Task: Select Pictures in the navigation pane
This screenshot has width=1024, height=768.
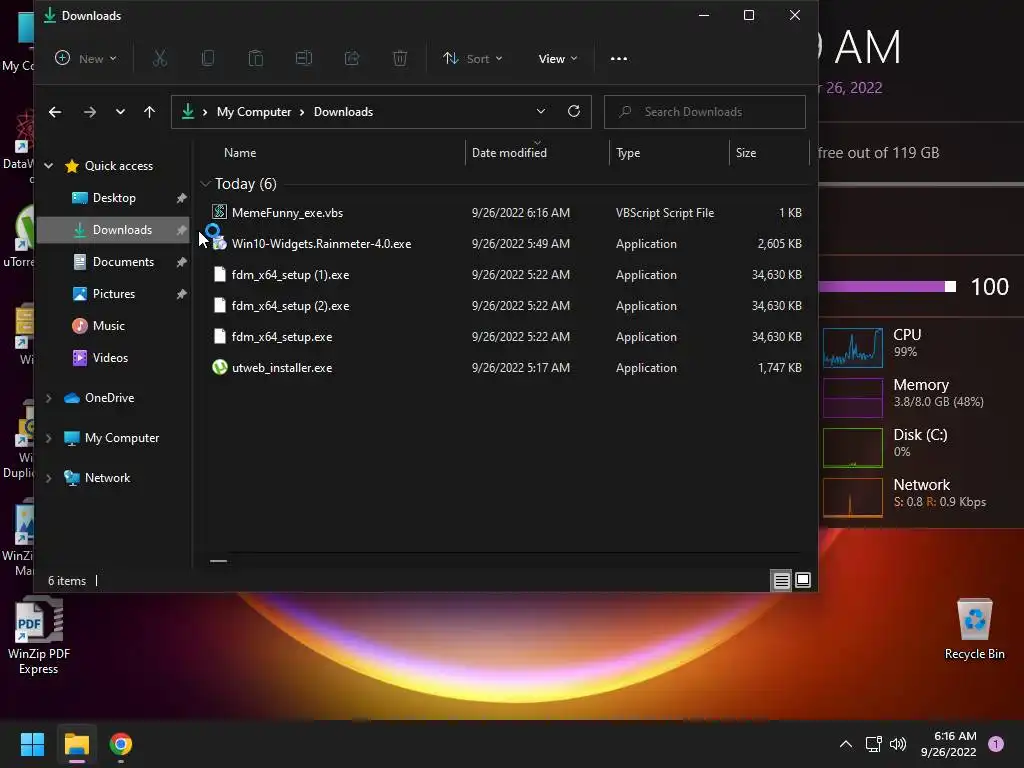Action: point(114,294)
